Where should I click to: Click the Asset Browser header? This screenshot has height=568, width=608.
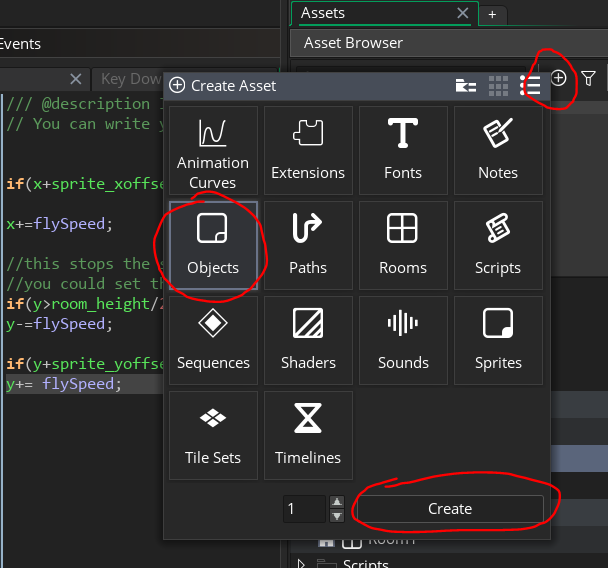tap(449, 43)
